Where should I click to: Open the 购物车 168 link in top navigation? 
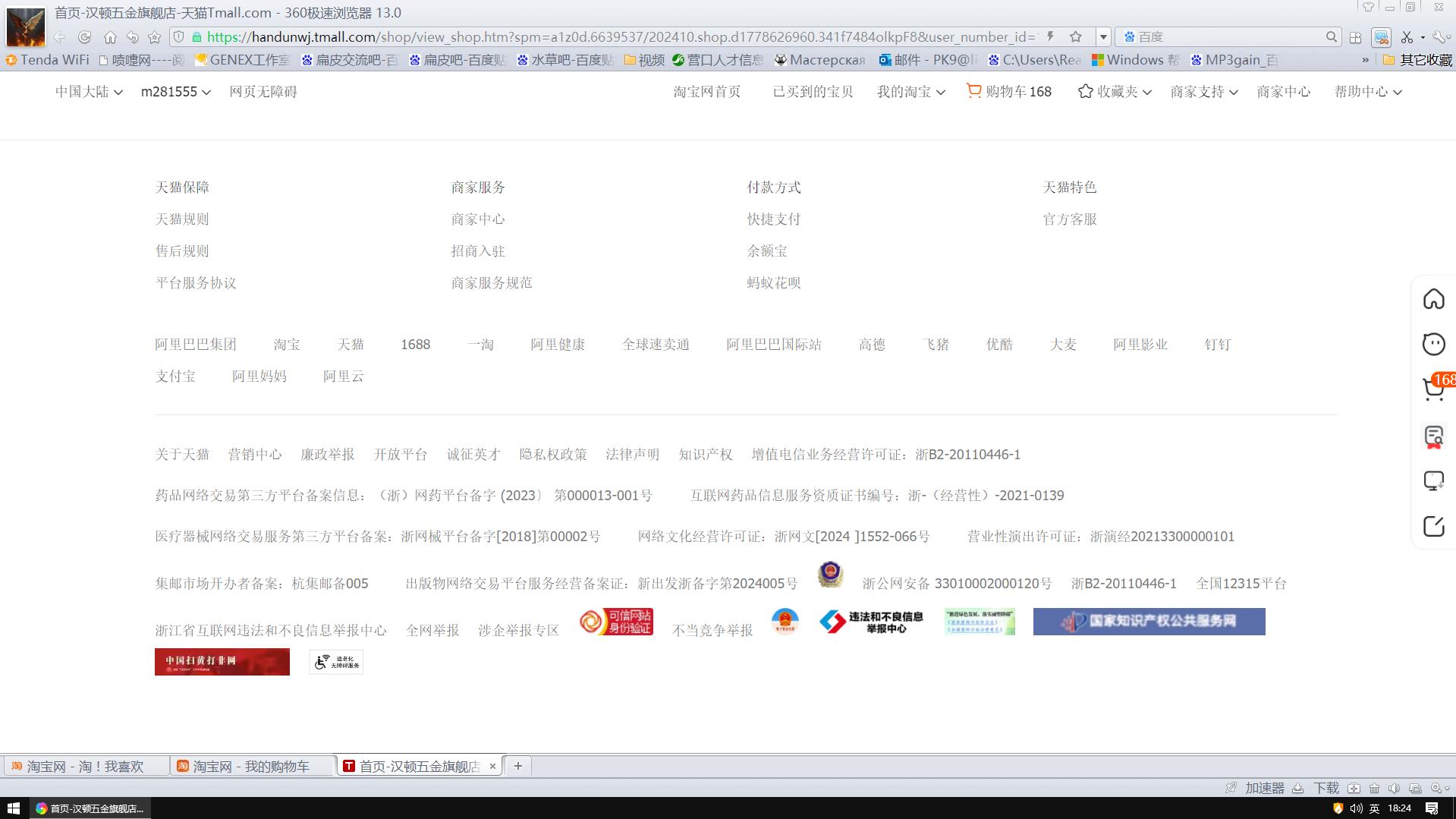pos(1009,92)
